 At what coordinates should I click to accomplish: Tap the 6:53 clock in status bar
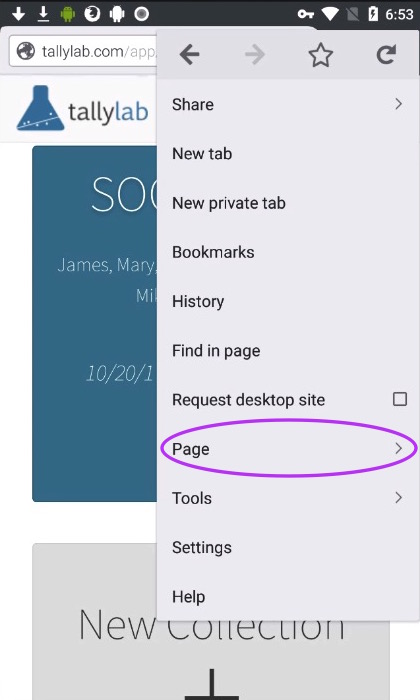click(x=399, y=15)
